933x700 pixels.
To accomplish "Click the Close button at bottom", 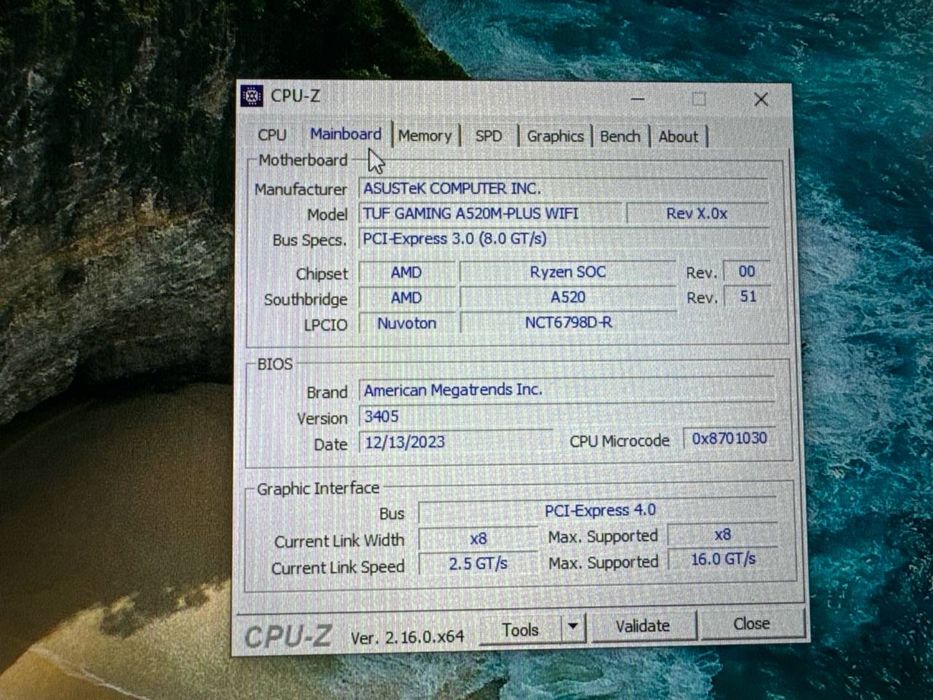I will (752, 623).
